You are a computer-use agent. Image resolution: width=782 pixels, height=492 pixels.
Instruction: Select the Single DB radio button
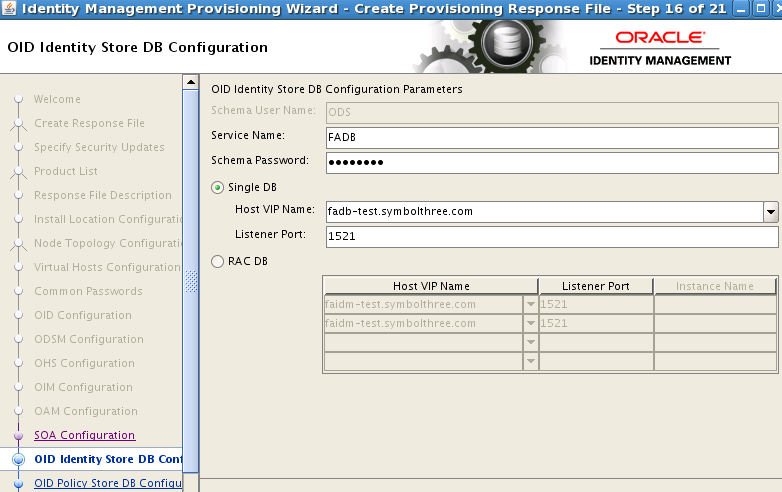click(218, 187)
